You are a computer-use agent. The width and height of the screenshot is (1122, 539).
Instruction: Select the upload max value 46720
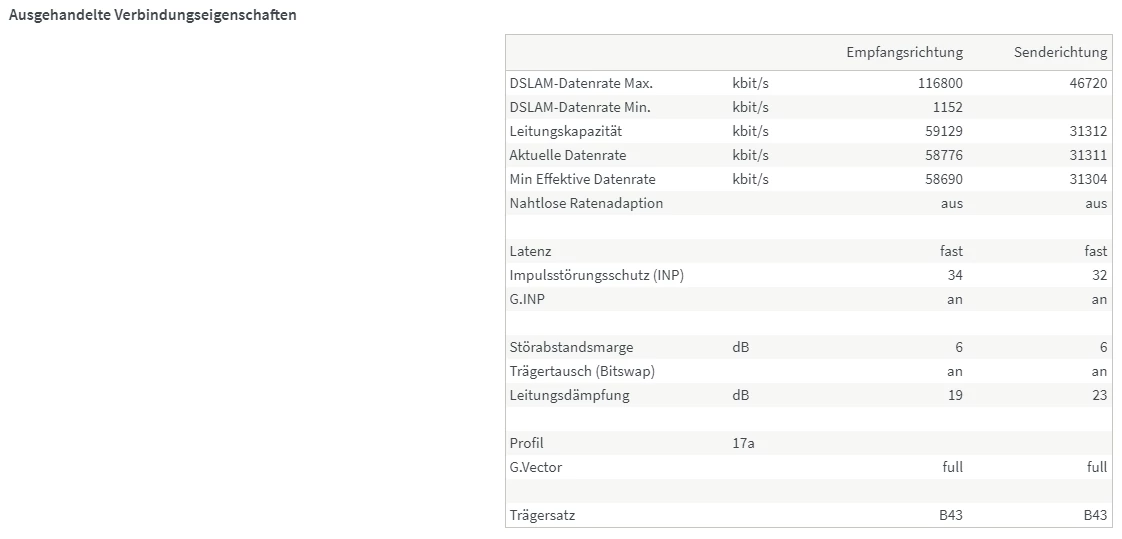pyautogui.click(x=1088, y=83)
